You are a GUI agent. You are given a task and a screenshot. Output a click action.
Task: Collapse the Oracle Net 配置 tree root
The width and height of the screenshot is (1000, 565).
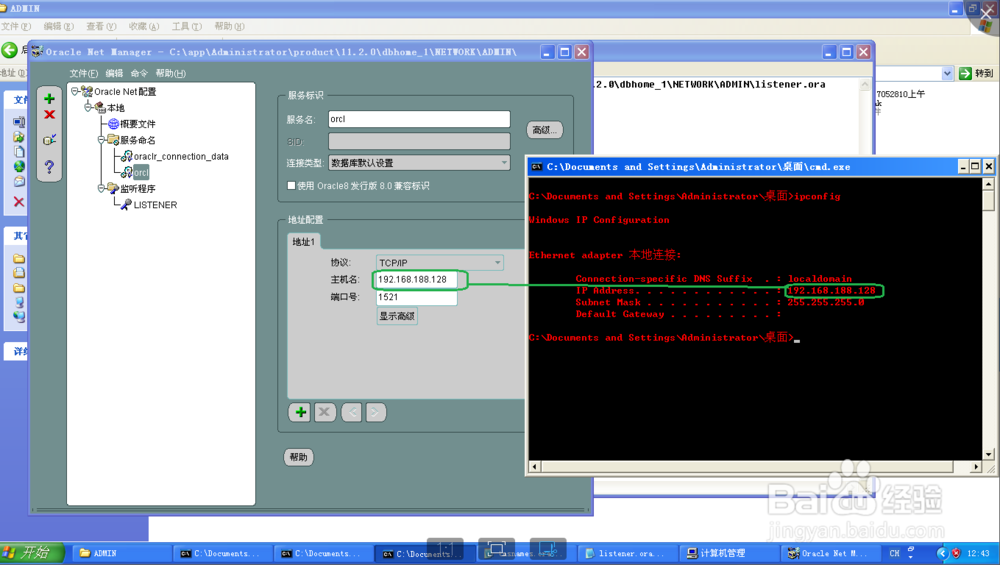[75, 91]
